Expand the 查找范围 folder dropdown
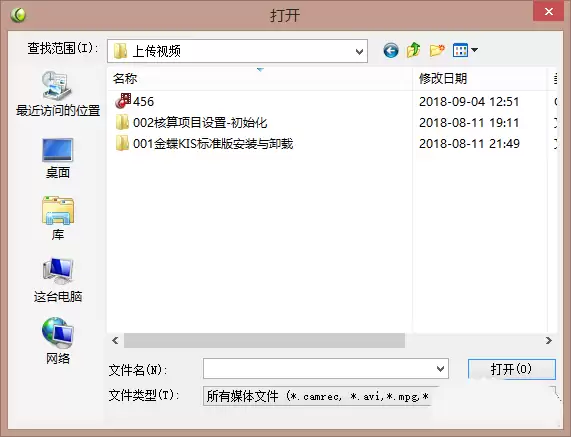Screen dimensions: 571x437 (x=359, y=51)
